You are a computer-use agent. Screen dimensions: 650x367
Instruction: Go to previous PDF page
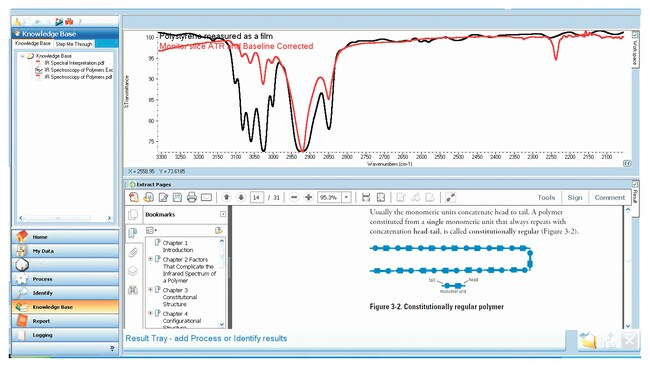point(226,197)
